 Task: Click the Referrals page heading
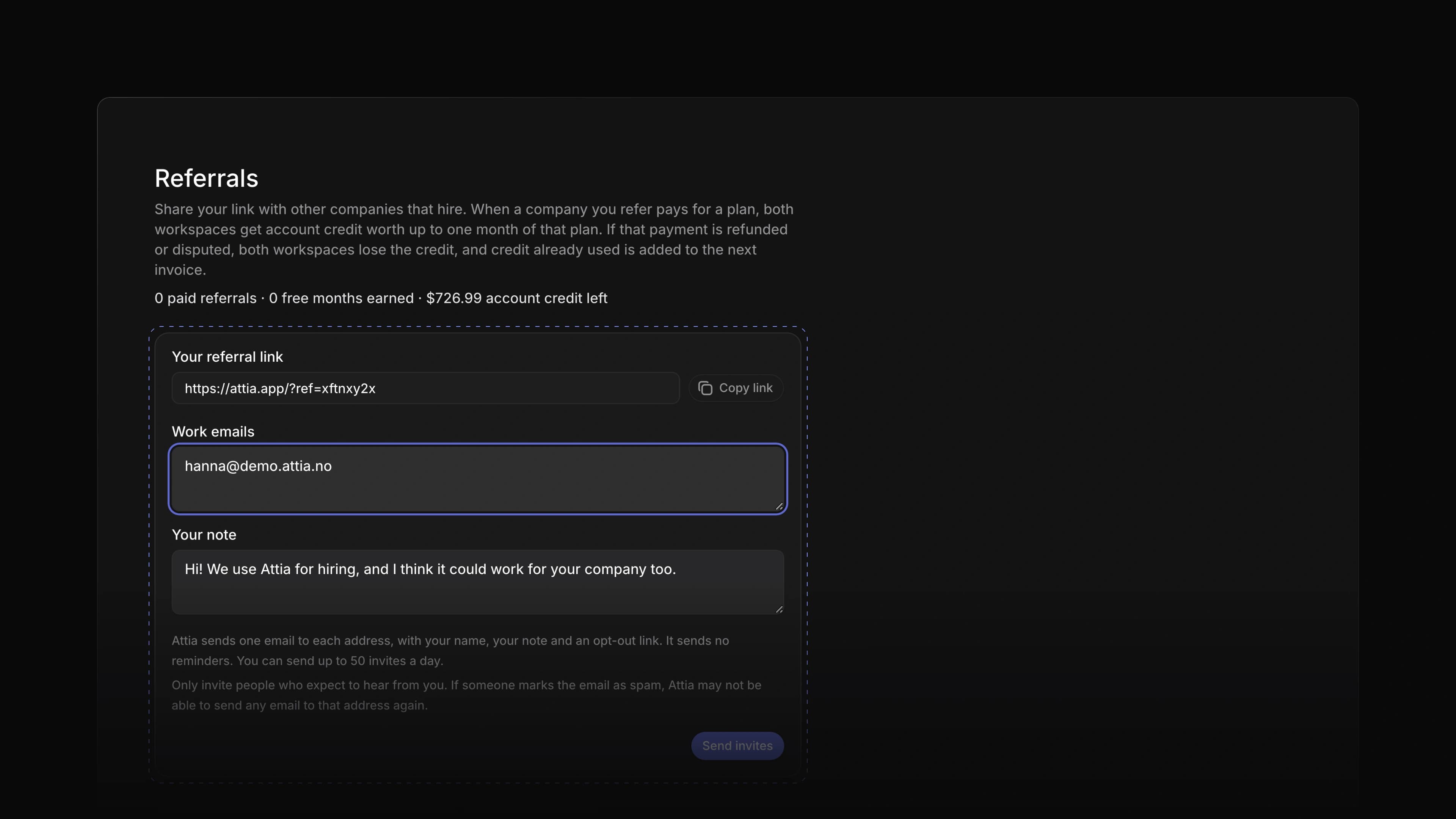[x=206, y=179]
